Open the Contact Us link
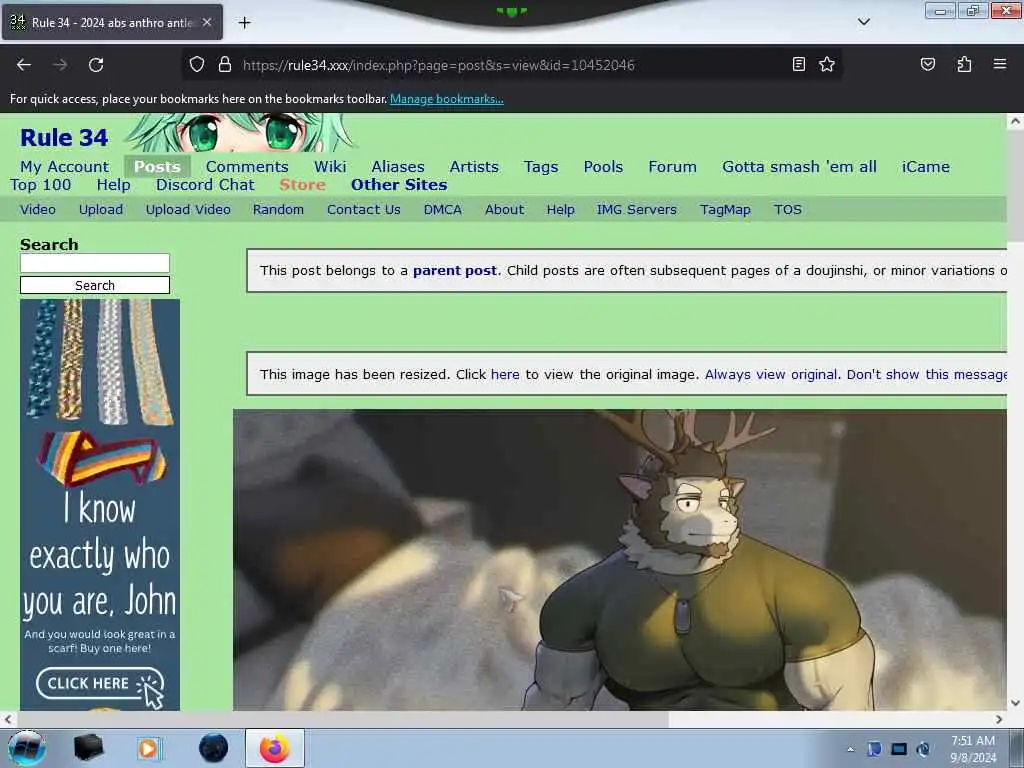Screen dimensions: 1024x768 pos(364,210)
